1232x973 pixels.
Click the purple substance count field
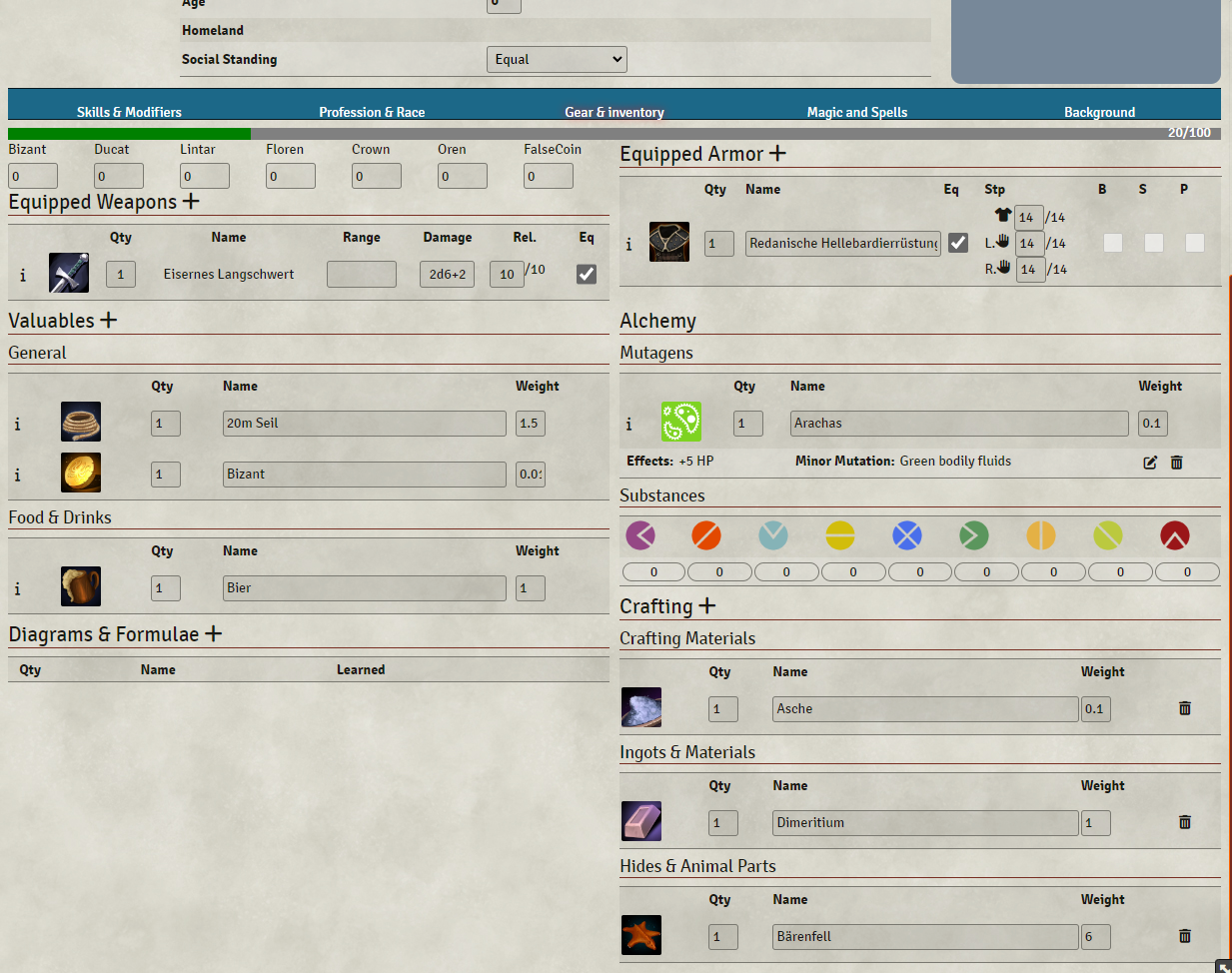[x=653, y=571]
